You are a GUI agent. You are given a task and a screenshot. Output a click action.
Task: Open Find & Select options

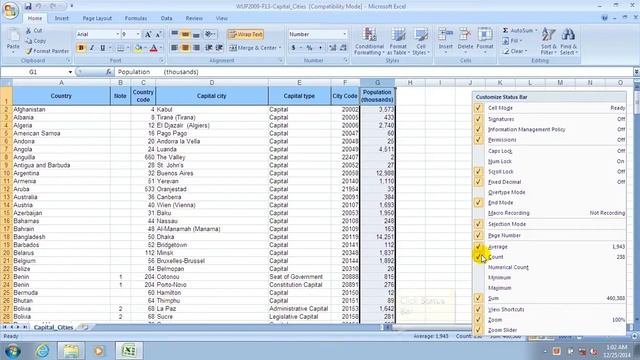pos(569,41)
